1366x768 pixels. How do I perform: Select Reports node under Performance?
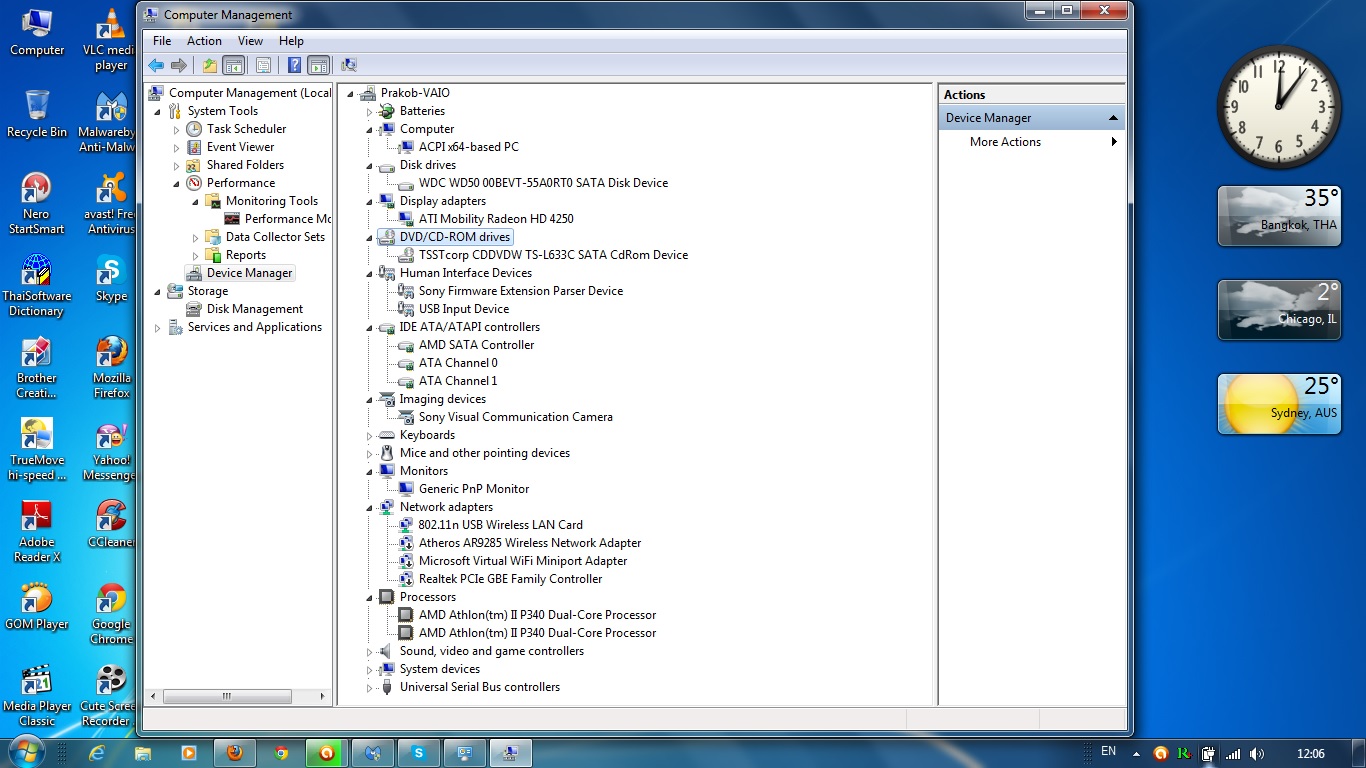(x=245, y=255)
